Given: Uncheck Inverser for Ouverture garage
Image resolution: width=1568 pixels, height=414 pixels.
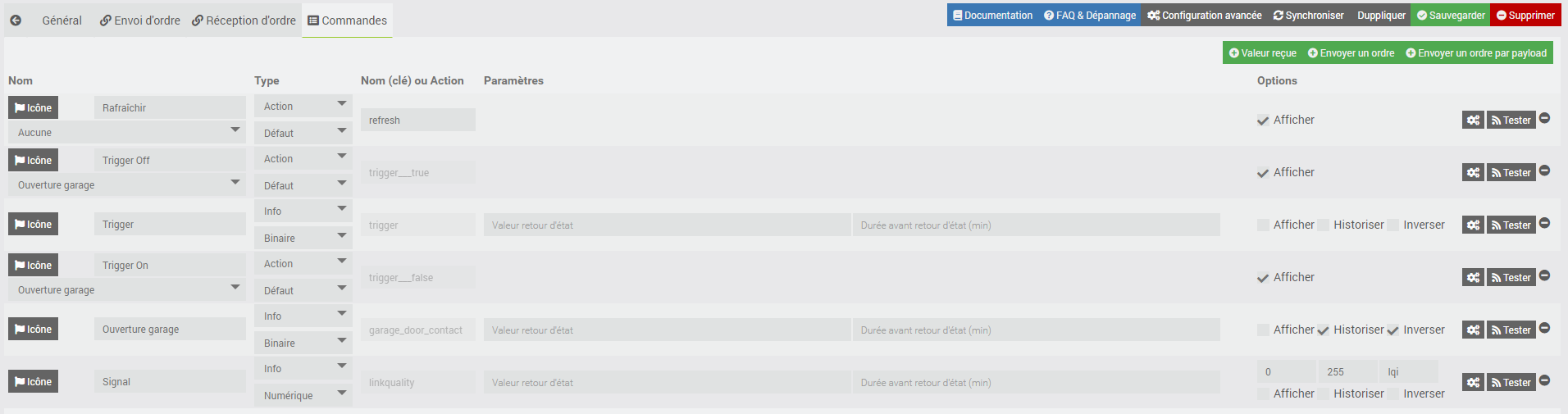Looking at the screenshot, I should point(1393,330).
